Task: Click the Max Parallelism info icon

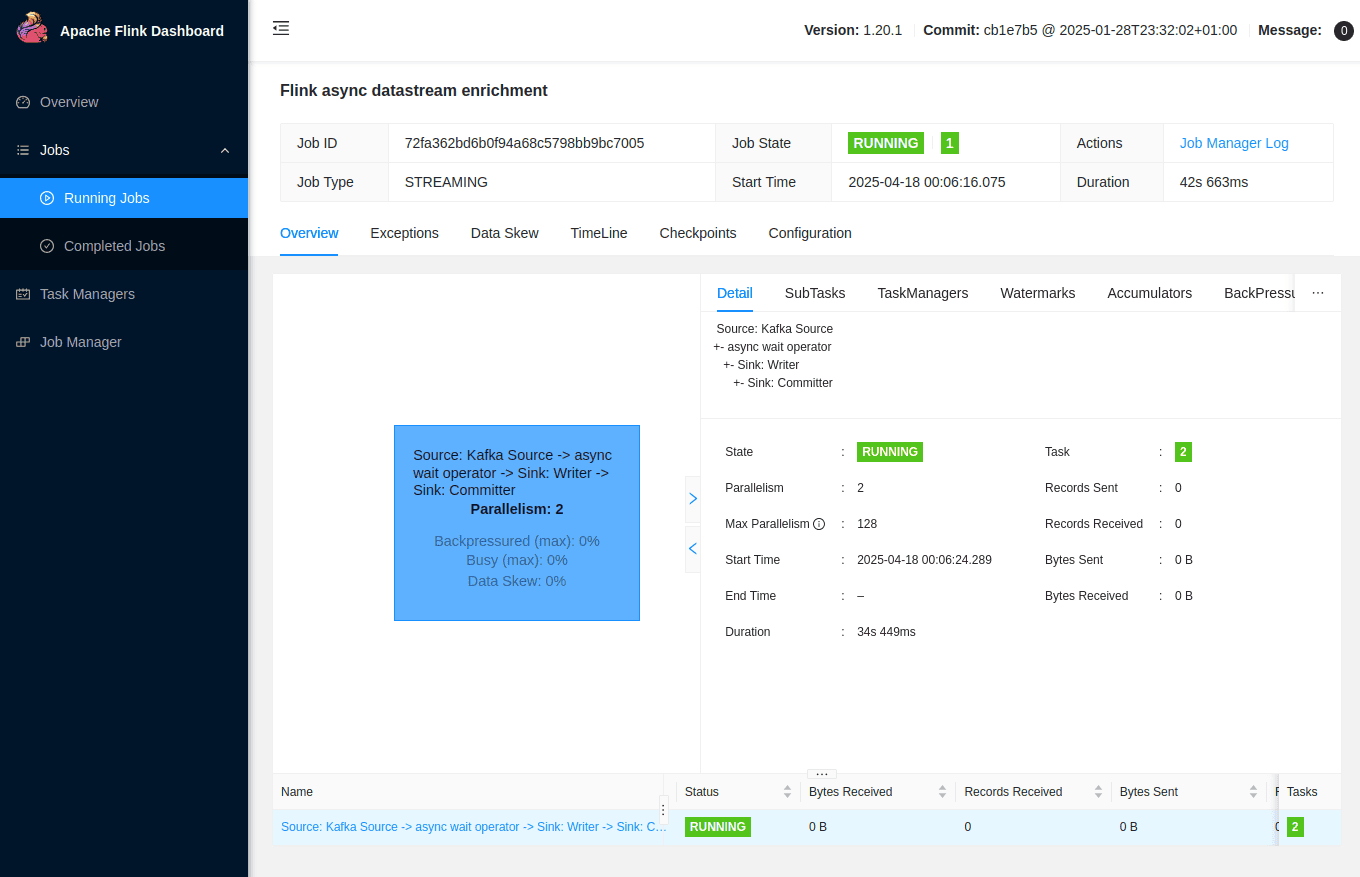Action: pos(819,524)
